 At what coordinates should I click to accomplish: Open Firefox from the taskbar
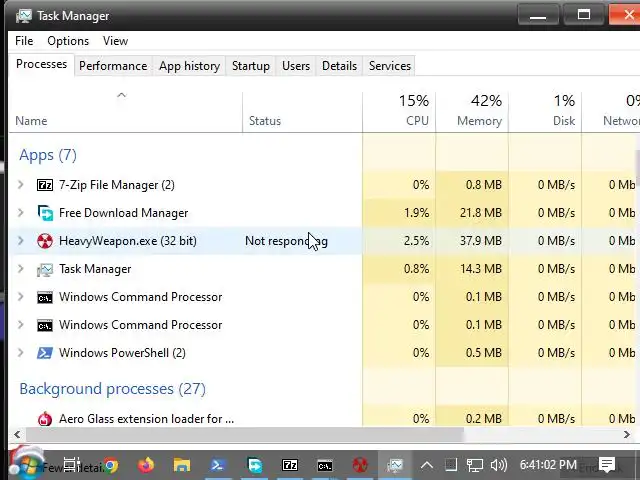click(146, 465)
